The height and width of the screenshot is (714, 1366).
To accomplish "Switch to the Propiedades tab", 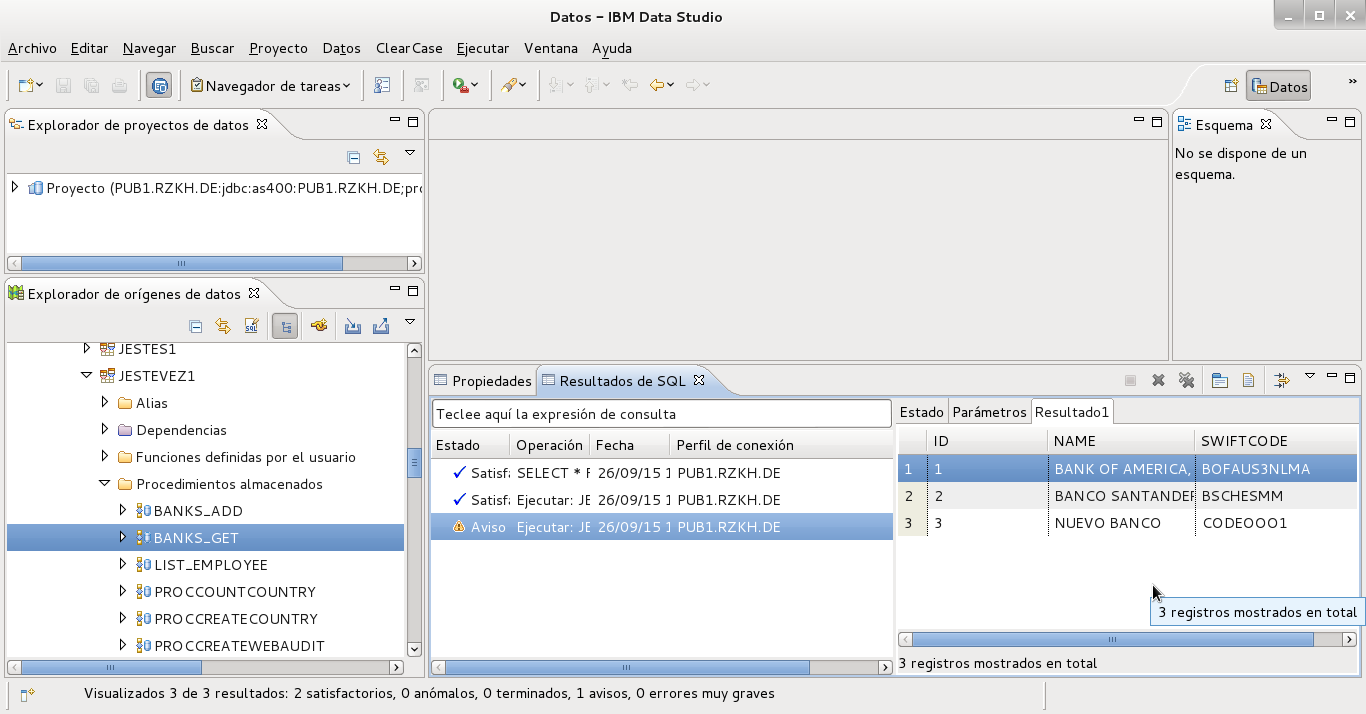I will tap(483, 381).
